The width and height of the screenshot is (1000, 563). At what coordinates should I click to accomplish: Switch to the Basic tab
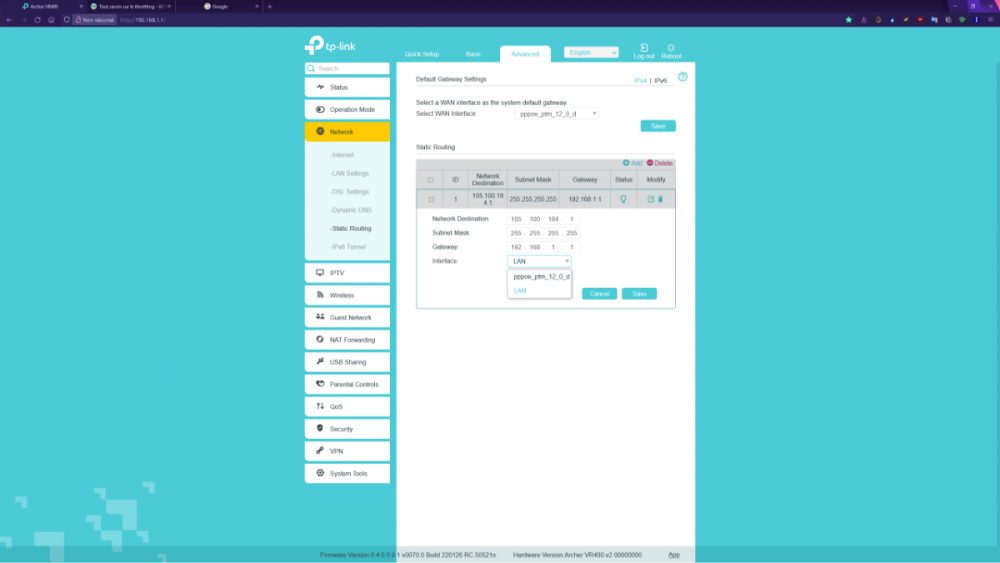[x=473, y=54]
